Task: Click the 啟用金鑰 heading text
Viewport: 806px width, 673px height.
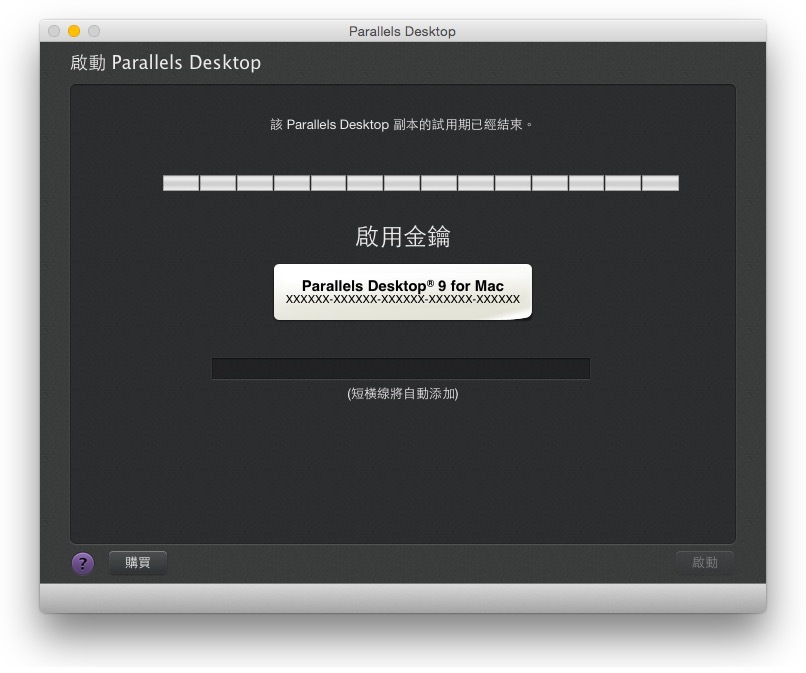Action: click(x=402, y=237)
